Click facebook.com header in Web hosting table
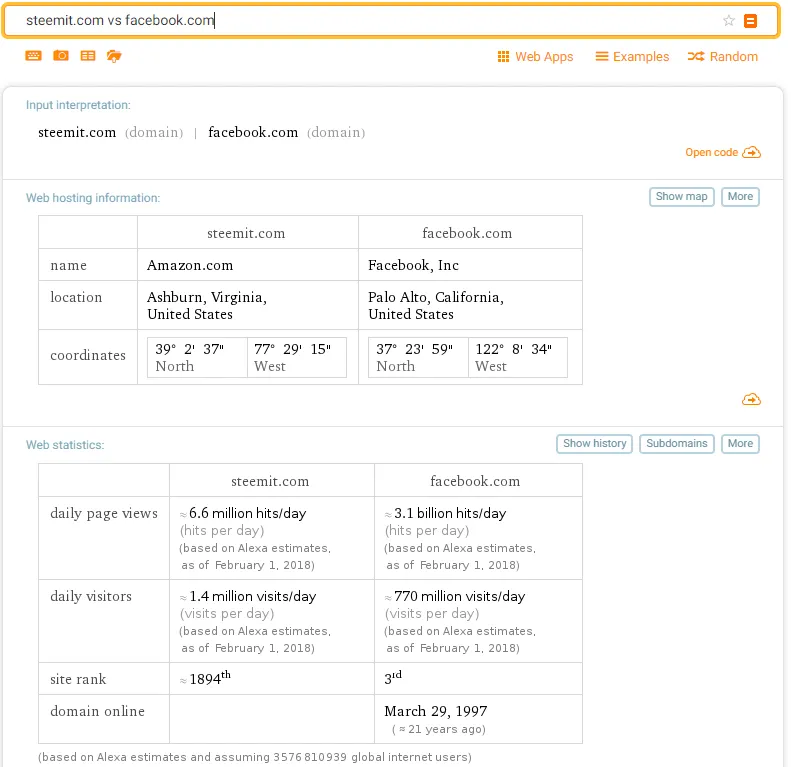 click(x=467, y=233)
